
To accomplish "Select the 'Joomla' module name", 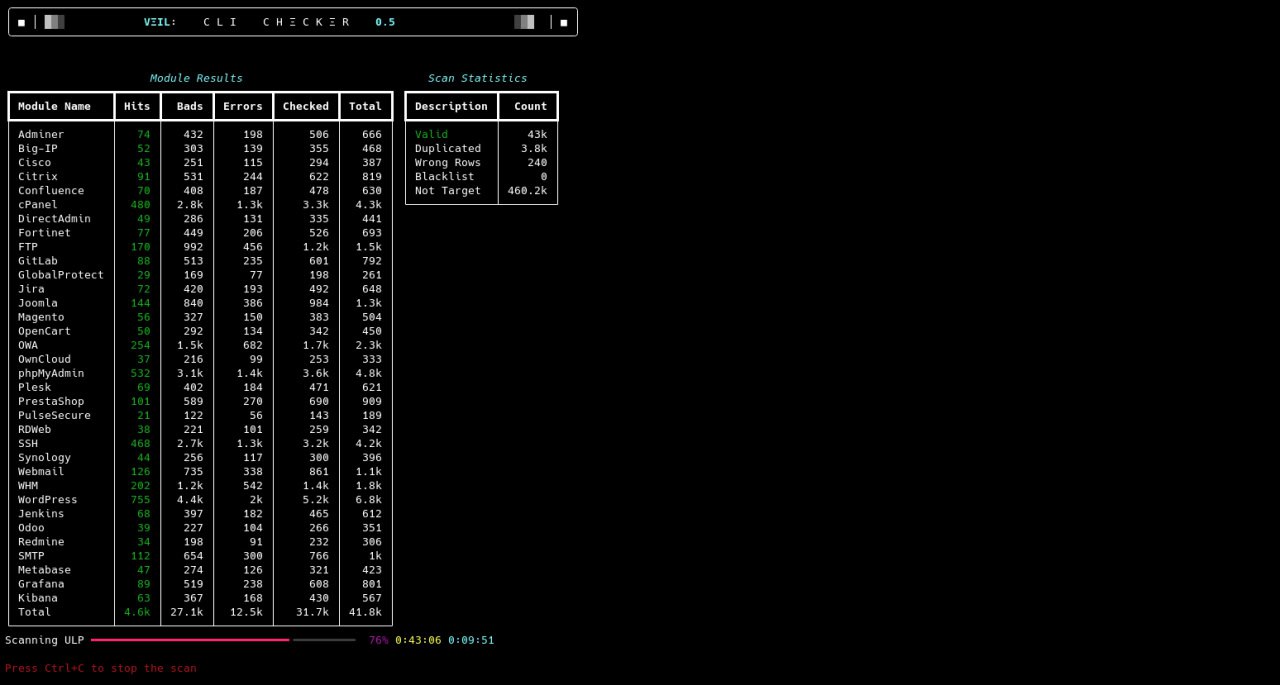I will click(x=38, y=302).
